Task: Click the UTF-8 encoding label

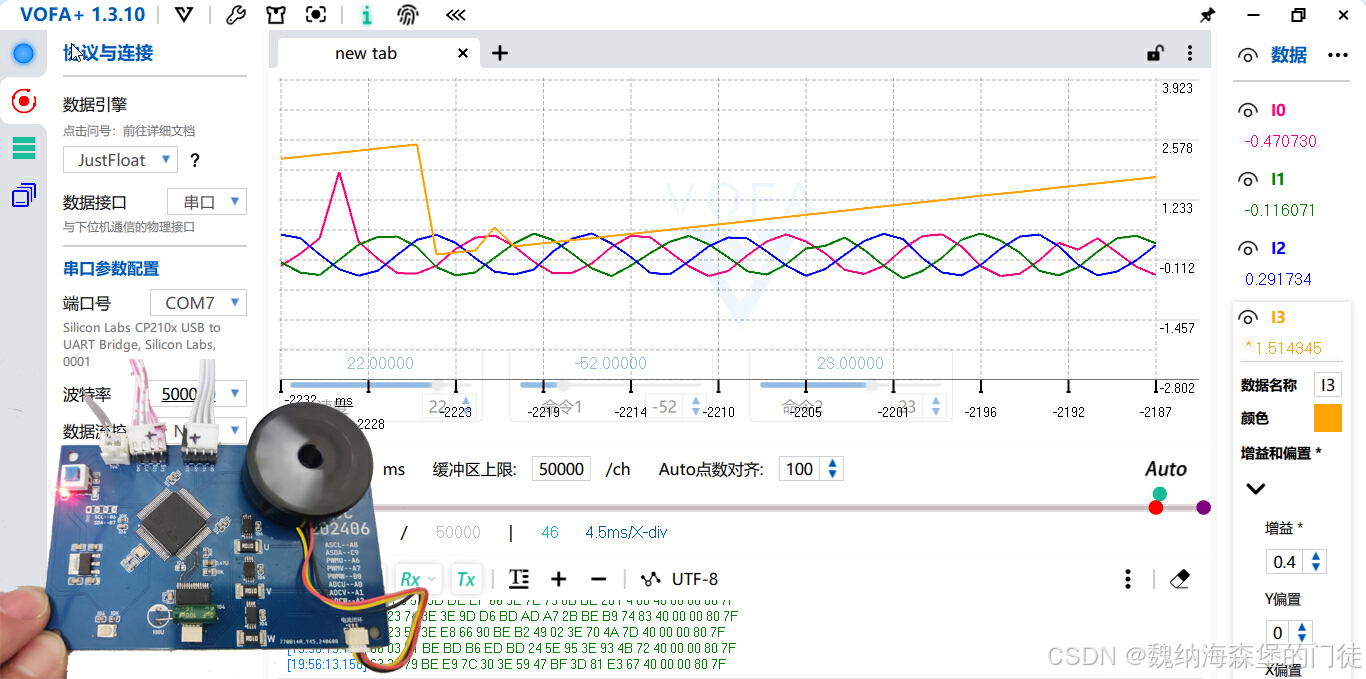Action: (695, 579)
